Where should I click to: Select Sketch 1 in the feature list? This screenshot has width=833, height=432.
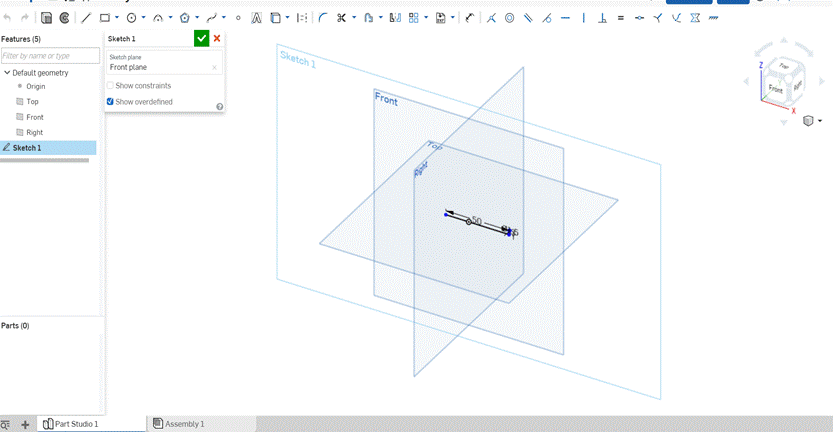(x=48, y=148)
